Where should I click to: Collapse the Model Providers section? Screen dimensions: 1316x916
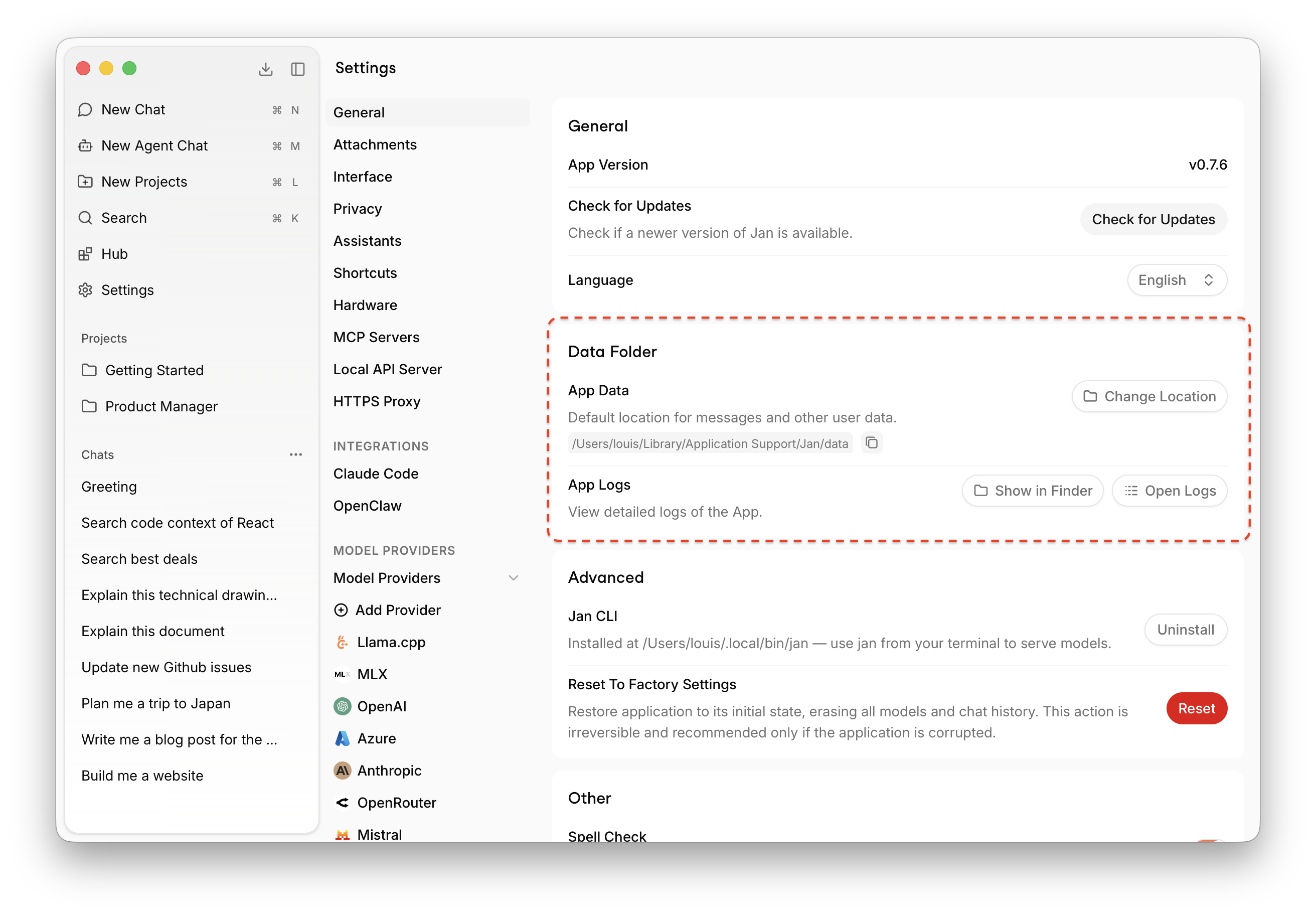point(513,578)
